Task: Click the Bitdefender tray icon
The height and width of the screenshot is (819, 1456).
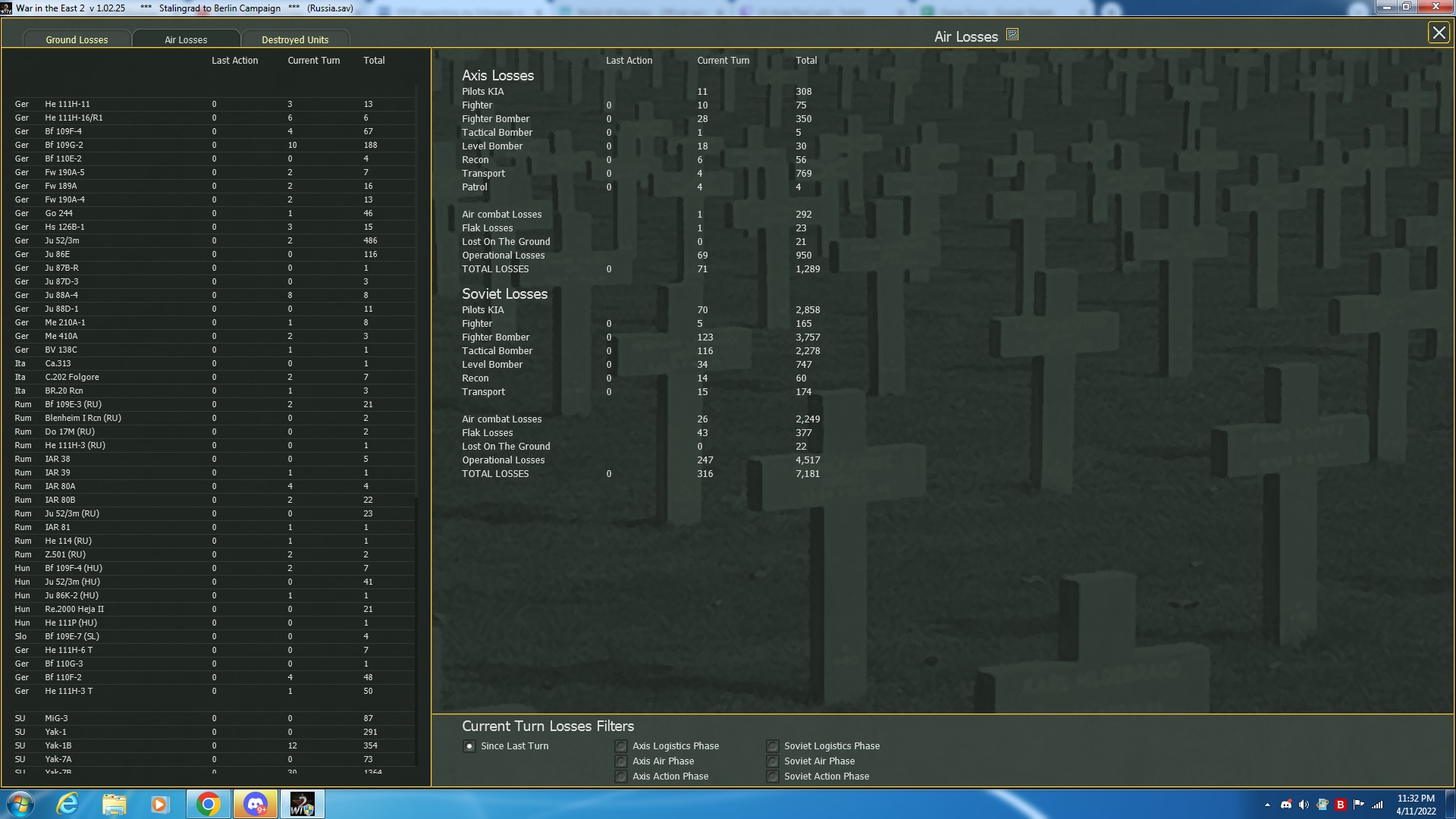Action: point(1340,805)
